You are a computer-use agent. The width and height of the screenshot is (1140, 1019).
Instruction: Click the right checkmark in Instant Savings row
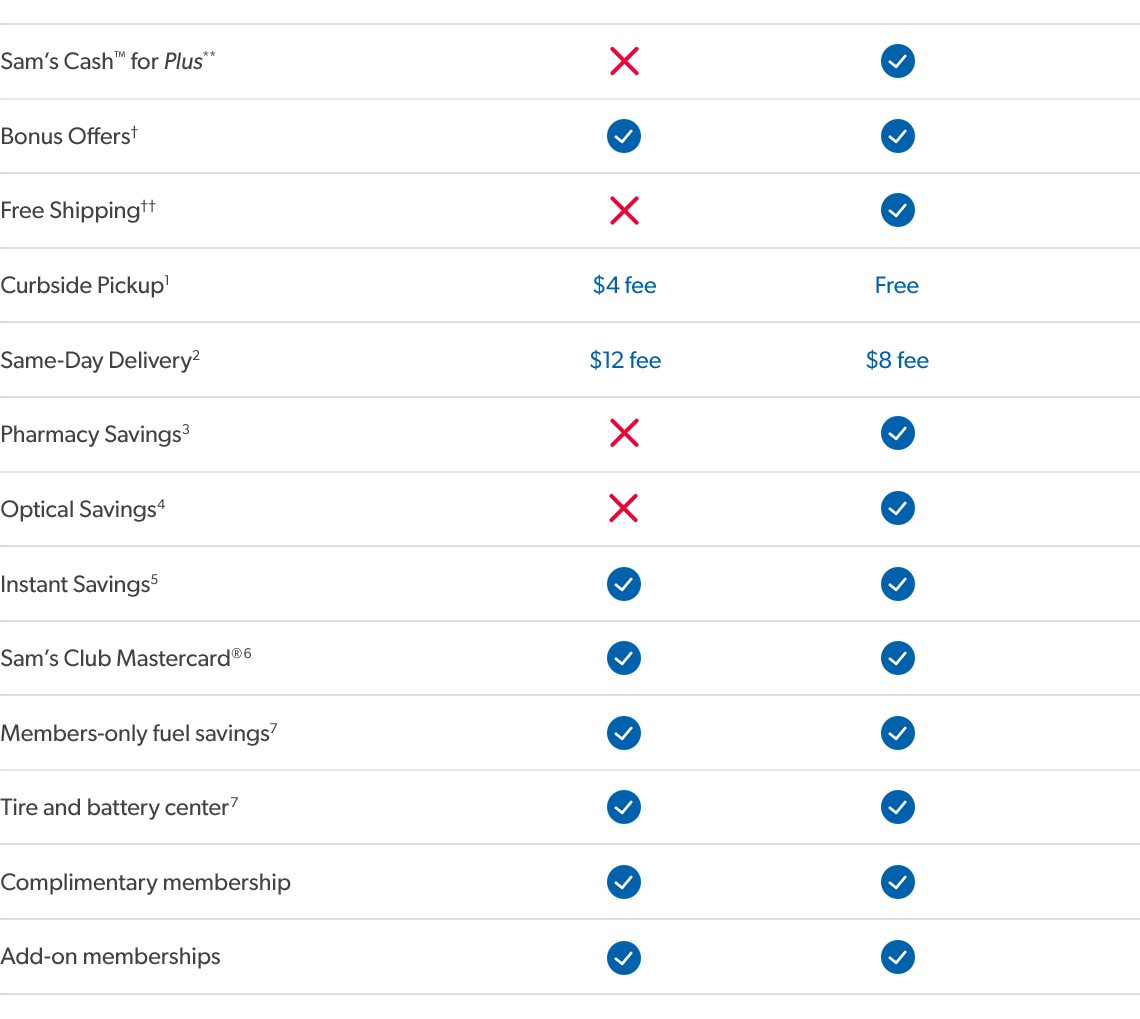(x=898, y=584)
